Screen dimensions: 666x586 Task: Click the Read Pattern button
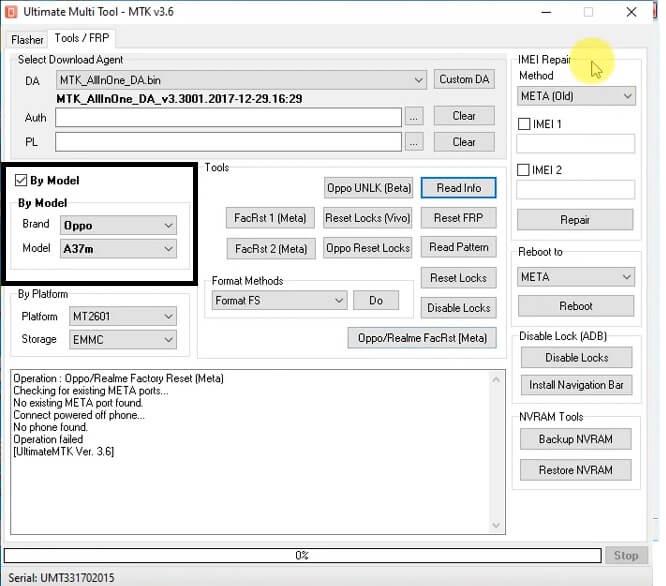click(x=458, y=247)
